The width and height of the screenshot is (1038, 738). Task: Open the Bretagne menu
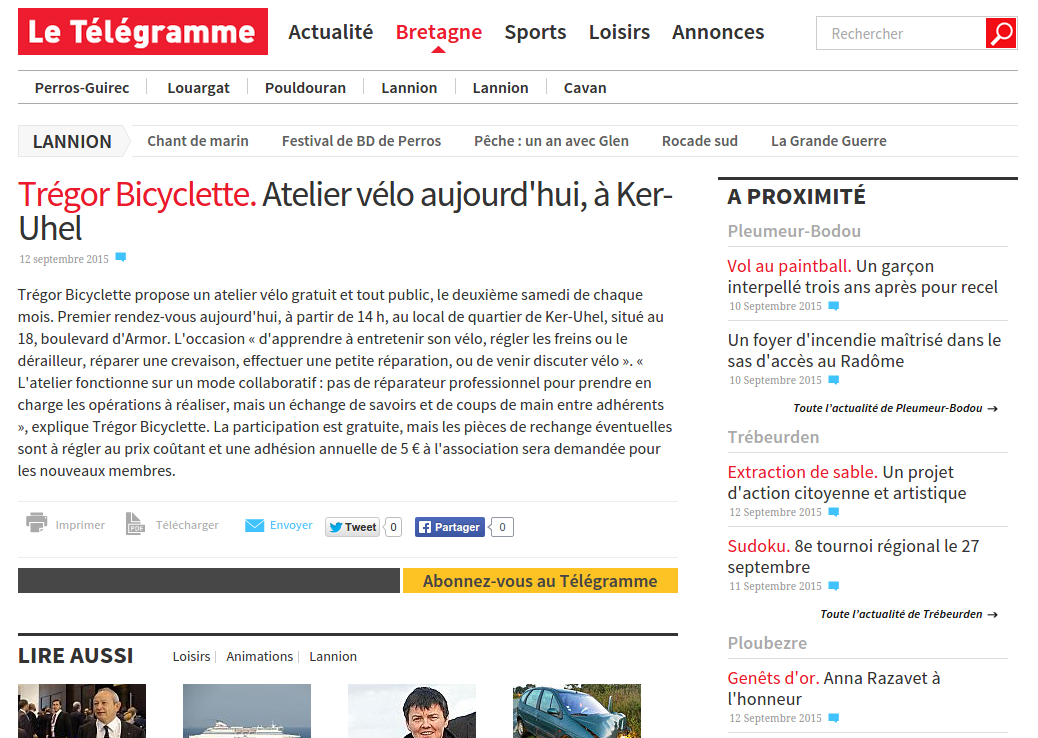tap(439, 32)
